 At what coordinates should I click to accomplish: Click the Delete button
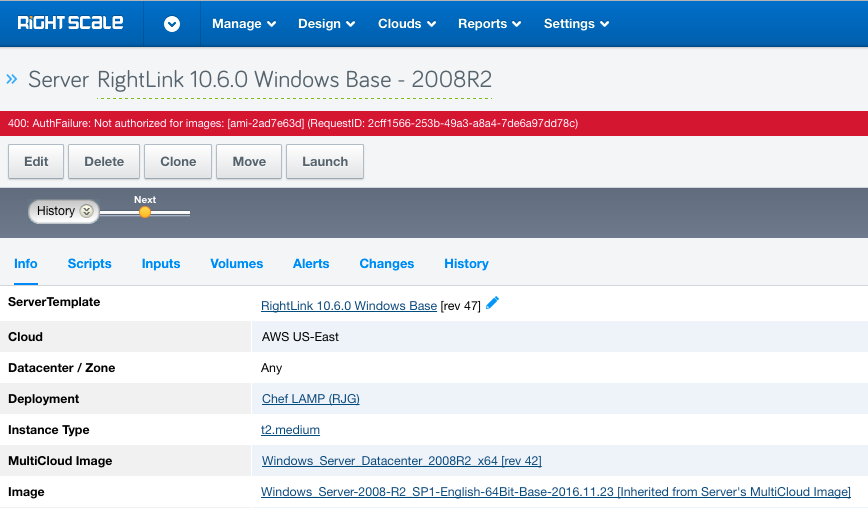point(104,162)
